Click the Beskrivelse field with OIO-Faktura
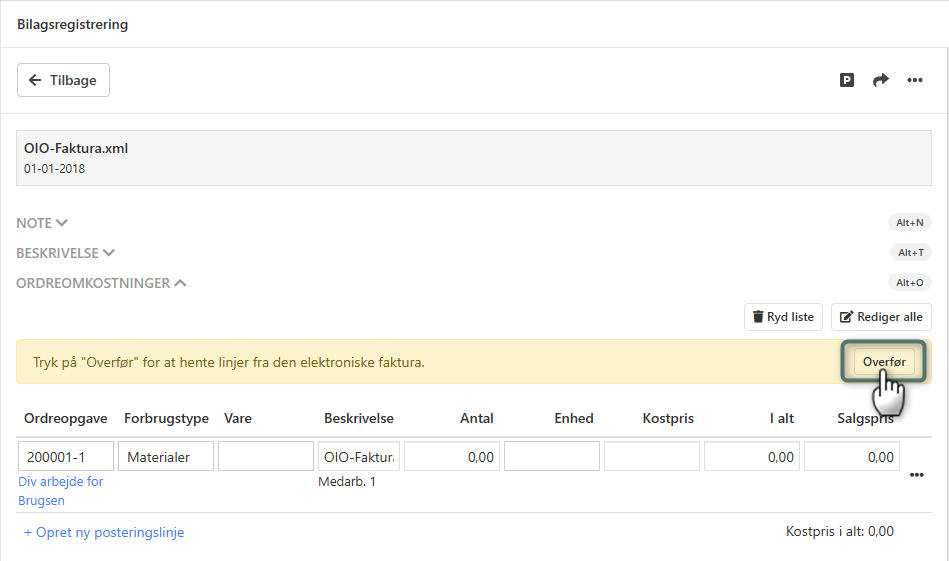This screenshot has width=949, height=561. [359, 456]
